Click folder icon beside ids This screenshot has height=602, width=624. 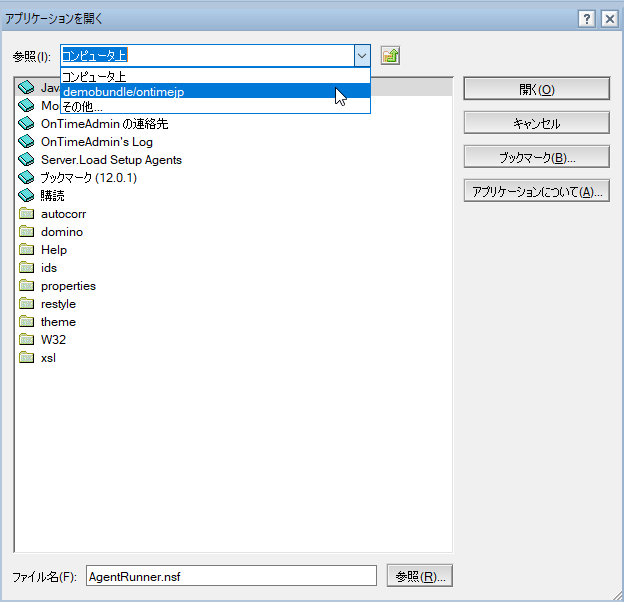click(x=26, y=268)
